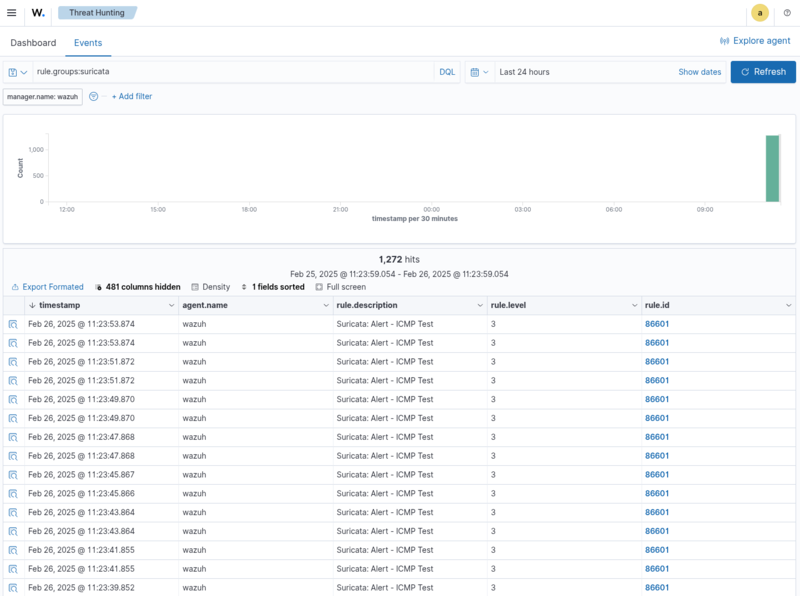This screenshot has height=596, width=800.
Task: Switch to the Dashboard tab
Action: 33,43
